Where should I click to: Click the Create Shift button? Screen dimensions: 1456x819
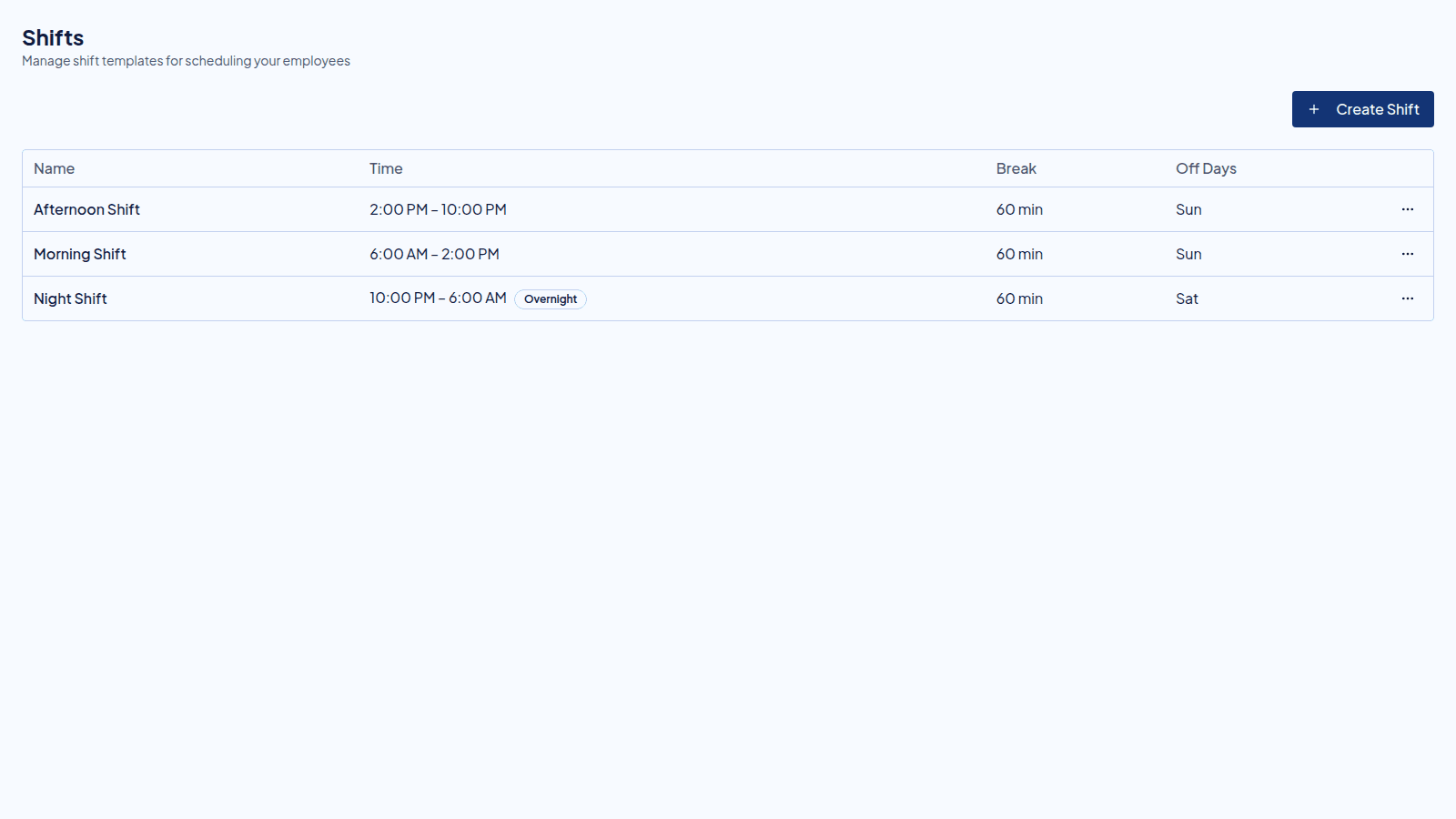pyautogui.click(x=1362, y=109)
